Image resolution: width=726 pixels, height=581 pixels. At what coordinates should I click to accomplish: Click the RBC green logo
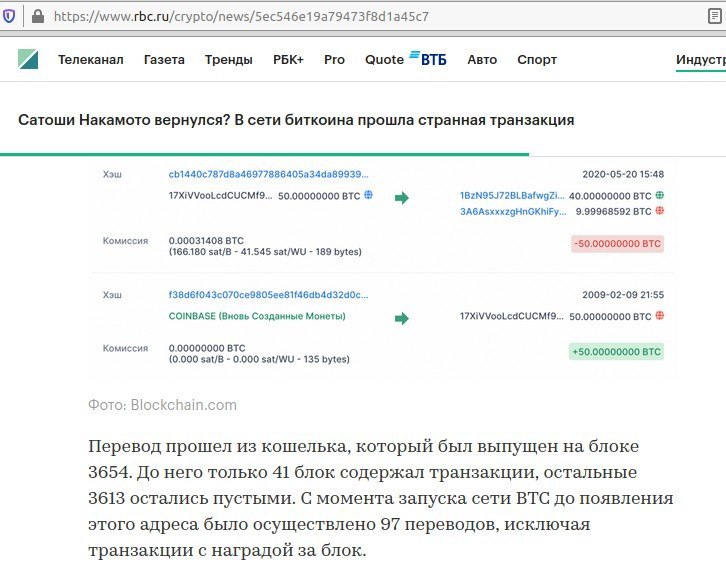28,59
